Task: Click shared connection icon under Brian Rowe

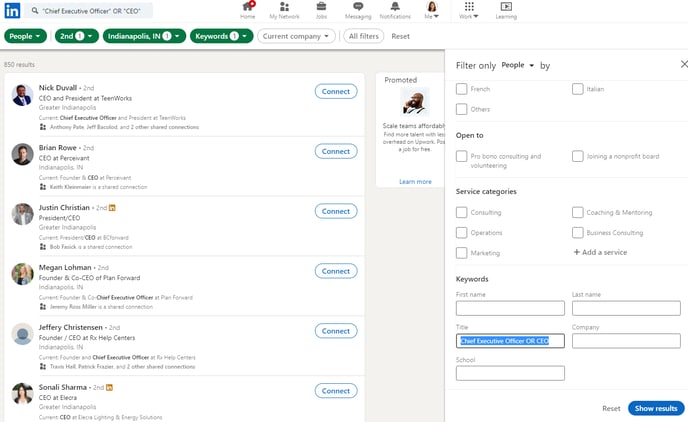Action: pyautogui.click(x=43, y=187)
